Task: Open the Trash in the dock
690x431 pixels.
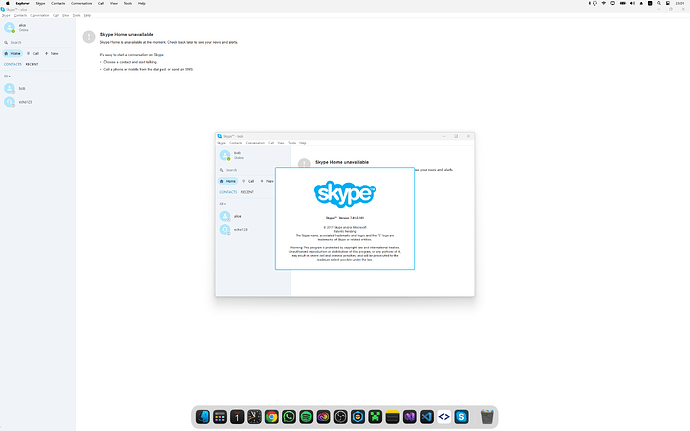Action: click(x=487, y=416)
